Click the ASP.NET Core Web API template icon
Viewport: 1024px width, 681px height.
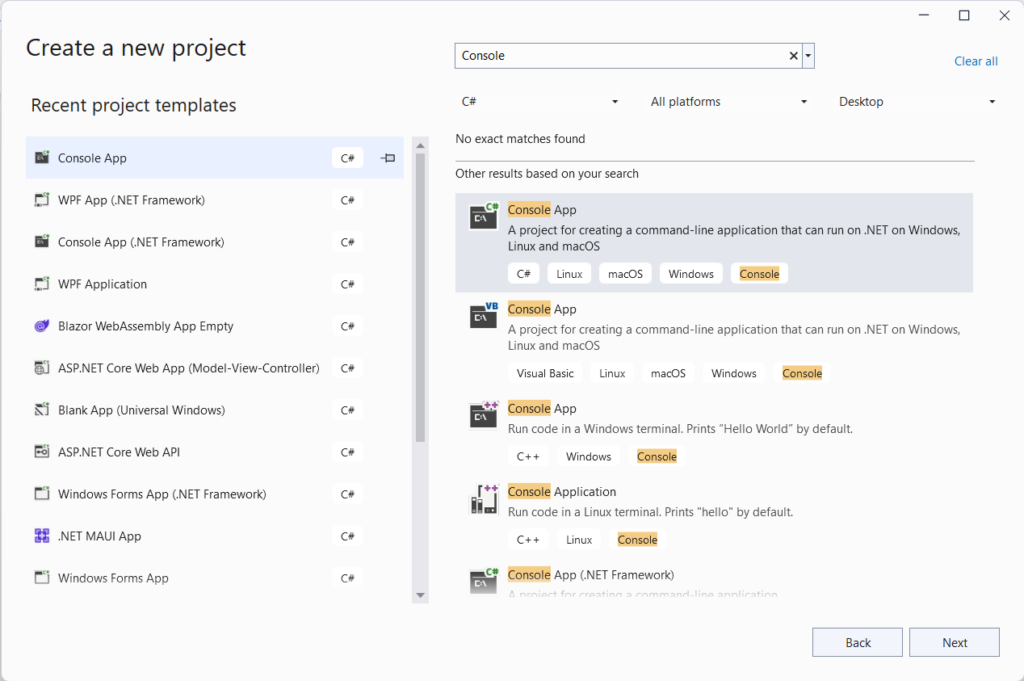tap(41, 452)
